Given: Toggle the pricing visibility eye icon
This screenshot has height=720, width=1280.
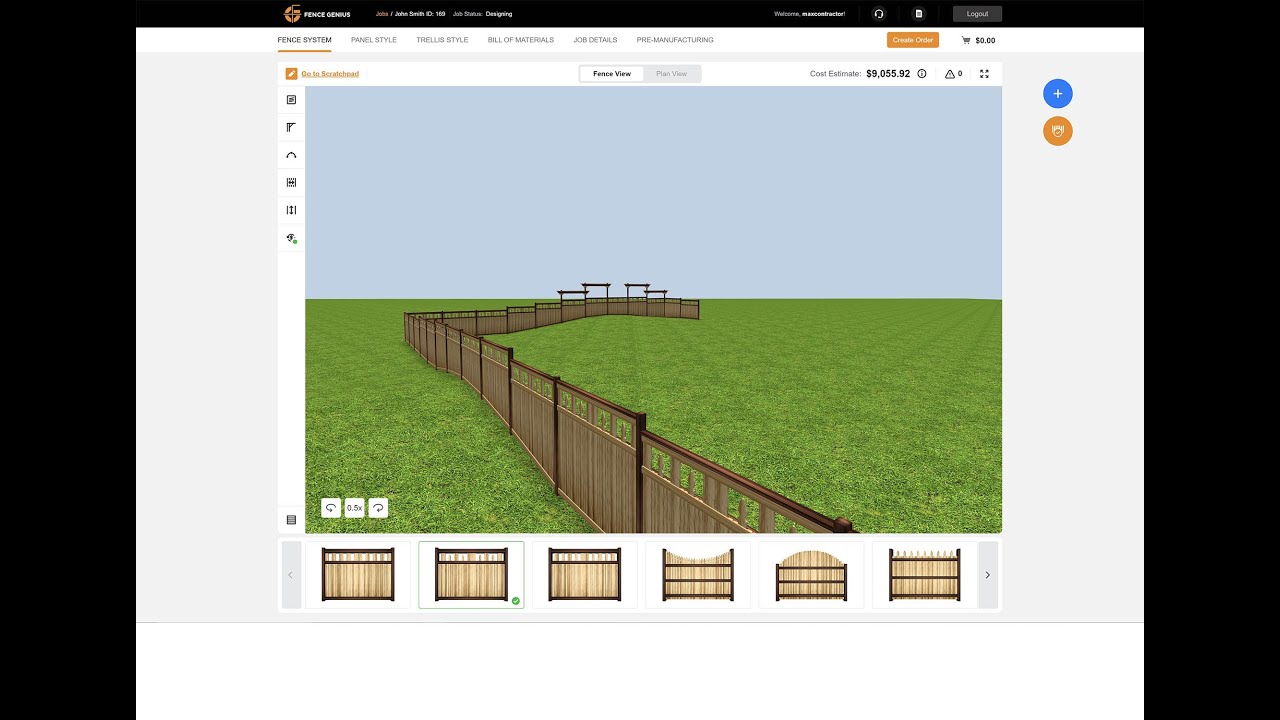Looking at the screenshot, I should pyautogui.click(x=291, y=238).
